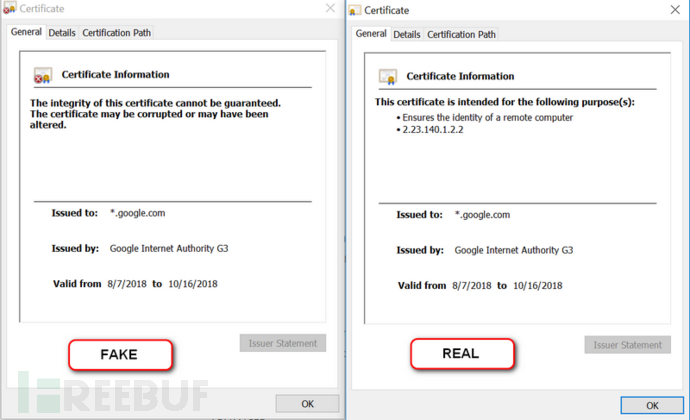Select the General tab in the FAKE window
The width and height of the screenshot is (690, 420).
tap(26, 32)
